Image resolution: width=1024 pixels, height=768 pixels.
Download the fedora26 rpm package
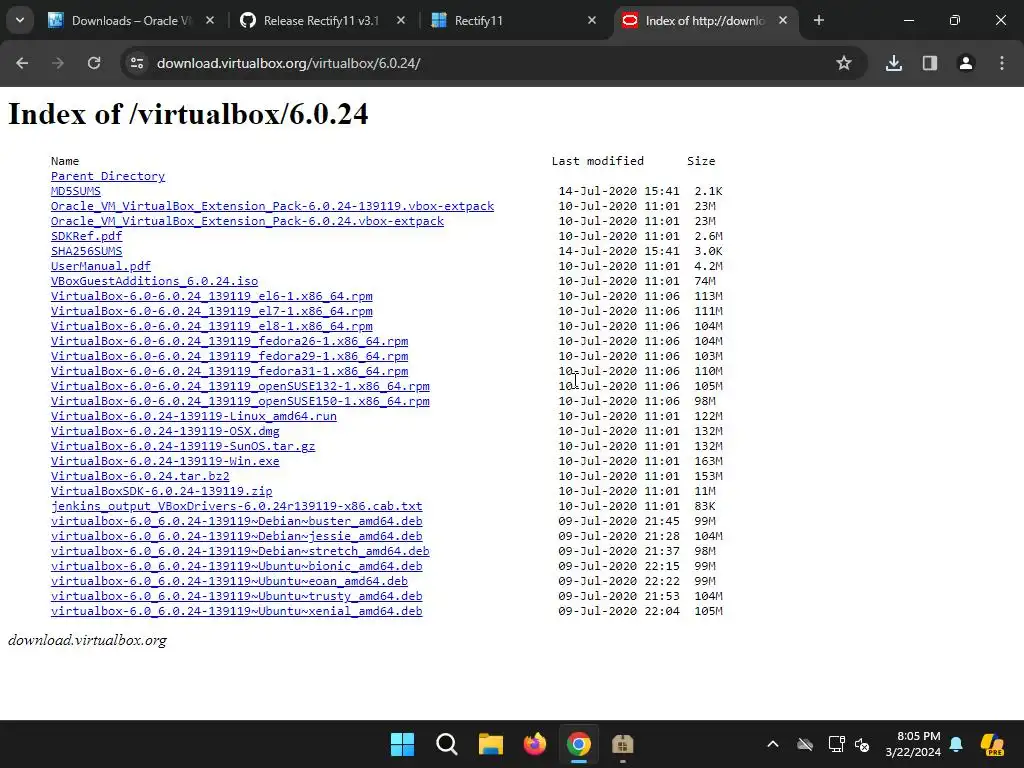point(229,341)
